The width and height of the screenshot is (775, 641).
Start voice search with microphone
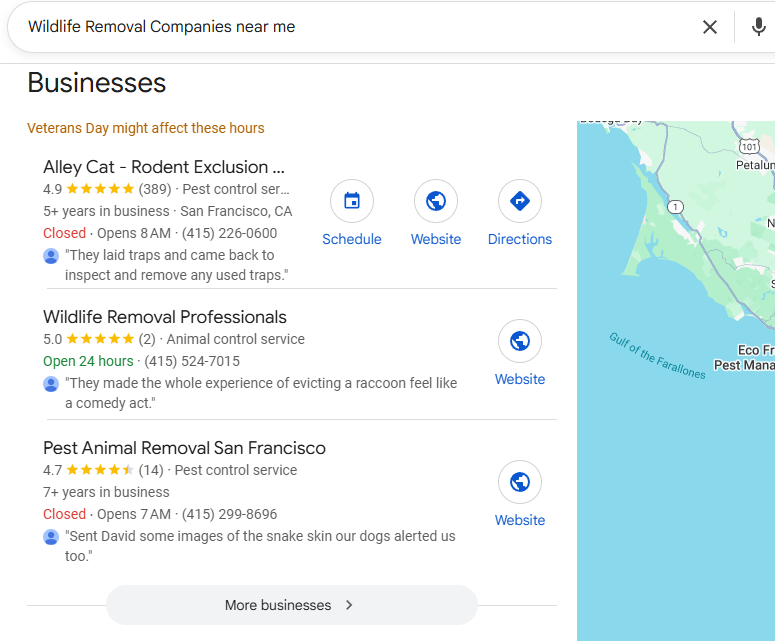(x=759, y=27)
